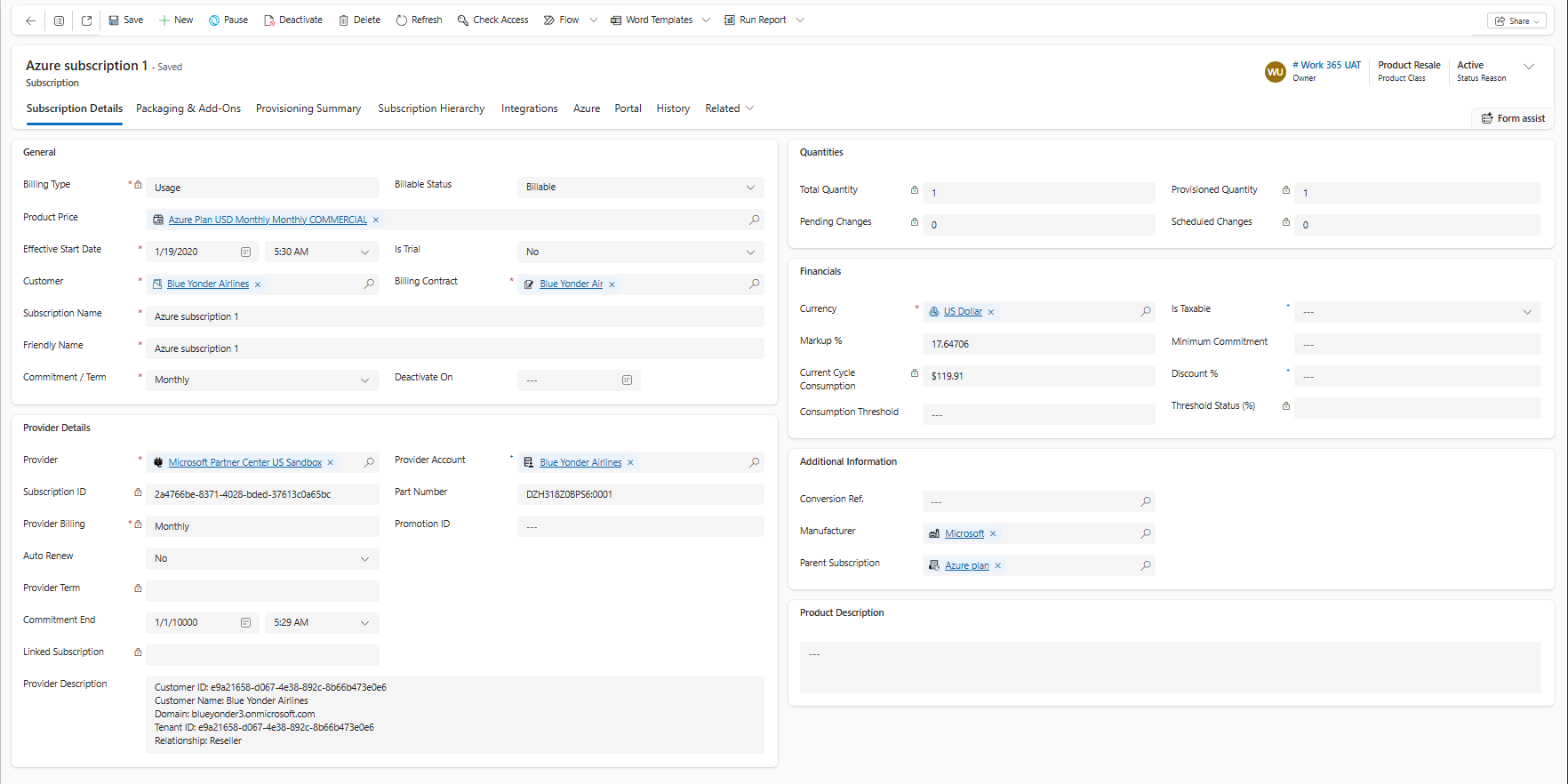Image resolution: width=1568 pixels, height=784 pixels.
Task: Open the Is Taxable dropdown
Action: click(1417, 312)
